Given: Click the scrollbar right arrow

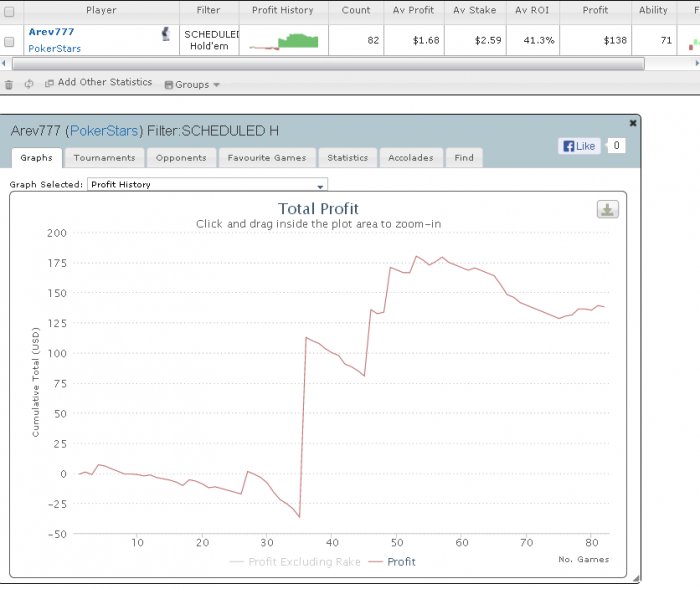Looking at the screenshot, I should pos(696,64).
